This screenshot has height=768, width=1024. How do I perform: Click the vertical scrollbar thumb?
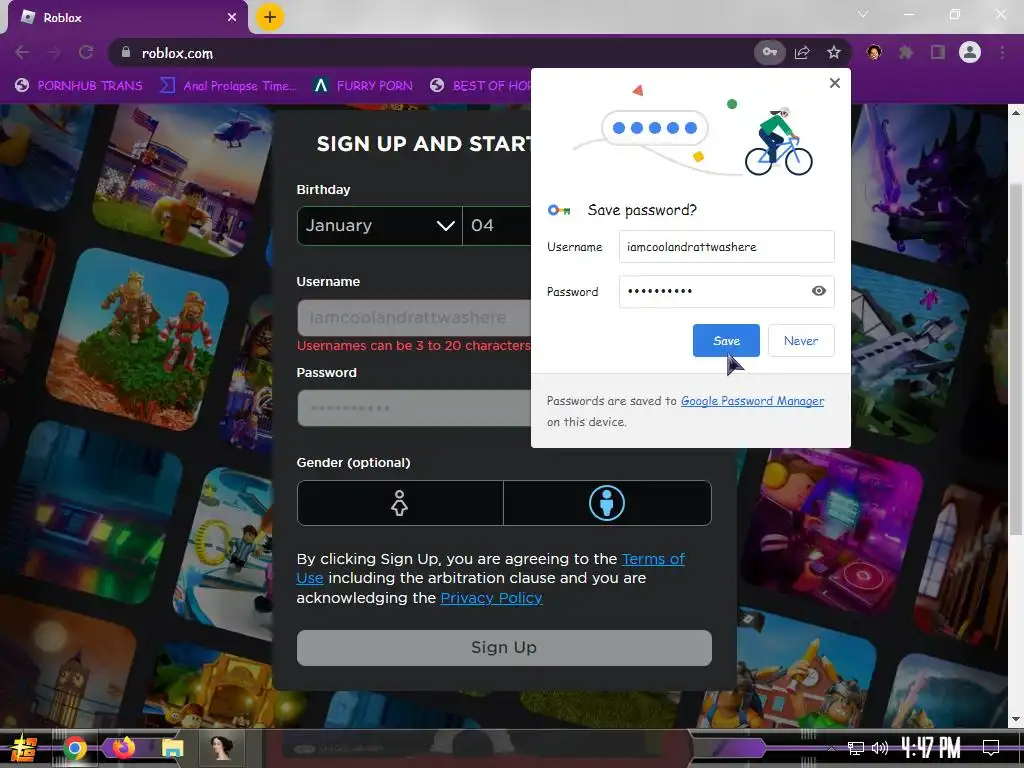point(1016,359)
